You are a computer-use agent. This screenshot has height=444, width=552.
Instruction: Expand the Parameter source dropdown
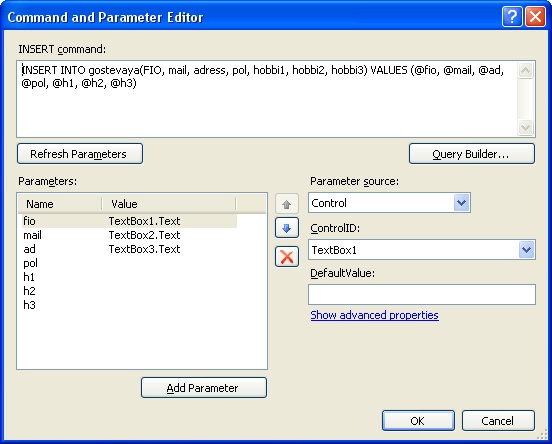[x=462, y=203]
